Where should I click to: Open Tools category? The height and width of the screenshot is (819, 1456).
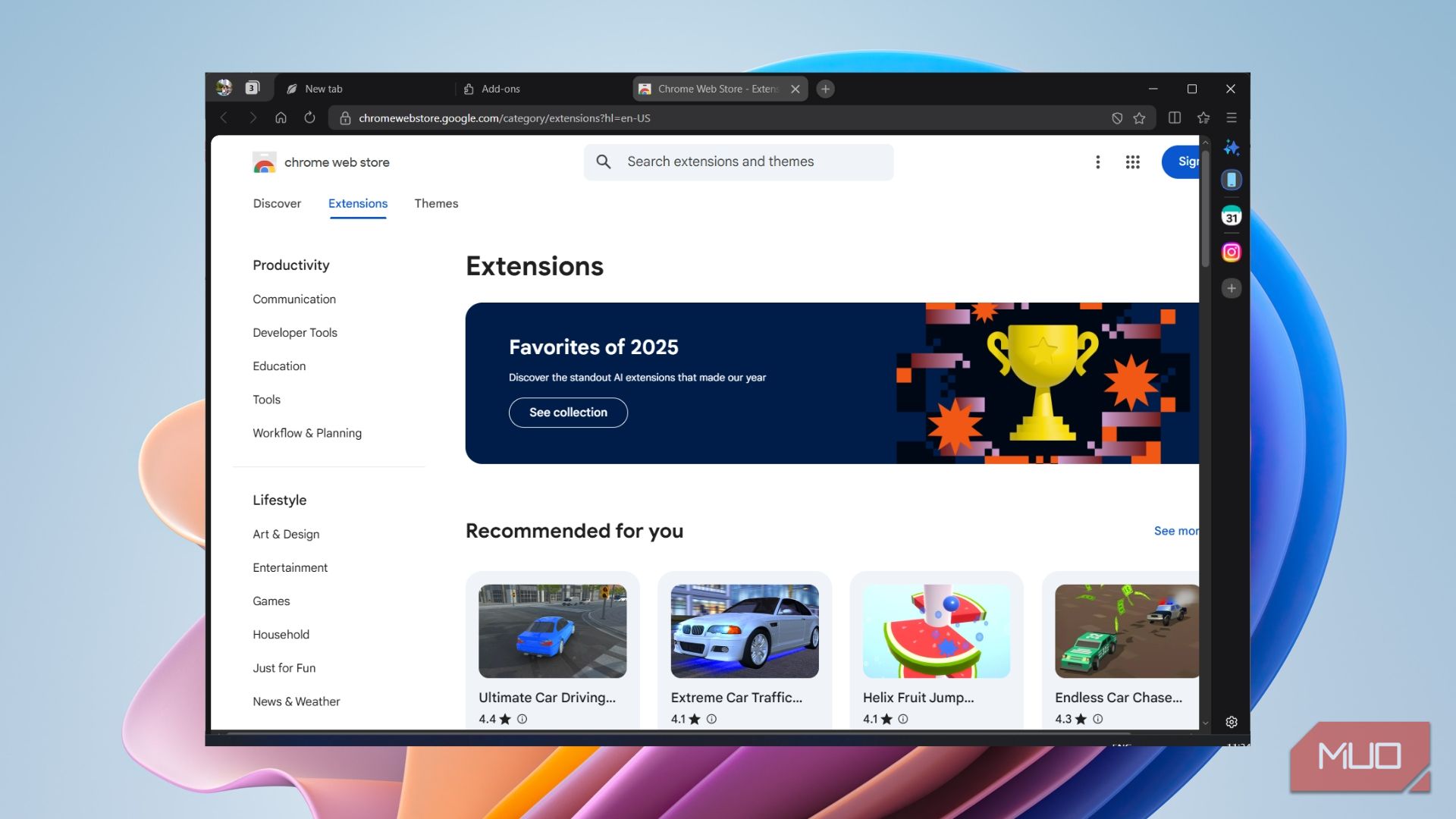pyautogui.click(x=266, y=400)
